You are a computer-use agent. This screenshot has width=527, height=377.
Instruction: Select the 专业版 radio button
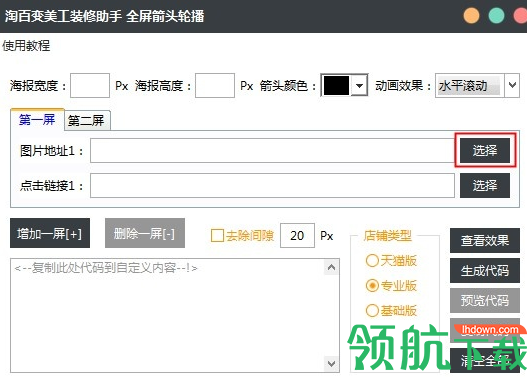372,286
